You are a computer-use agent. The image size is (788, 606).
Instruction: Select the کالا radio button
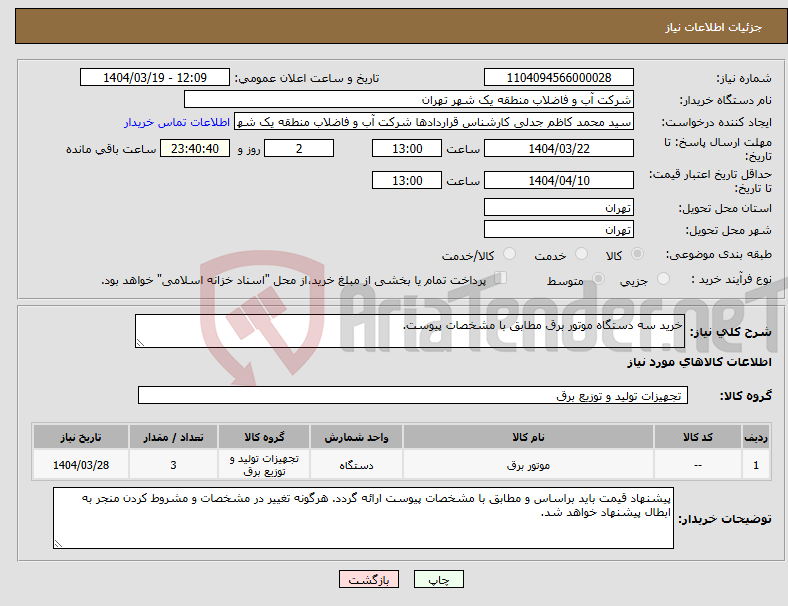637,254
